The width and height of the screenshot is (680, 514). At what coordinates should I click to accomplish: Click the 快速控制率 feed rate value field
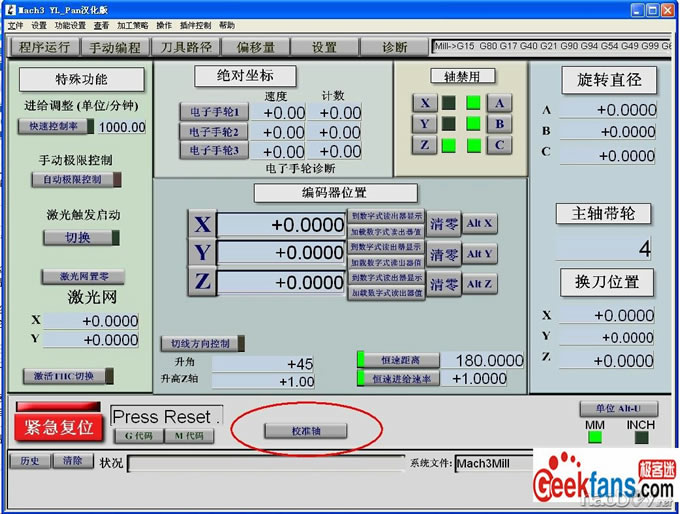(121, 127)
